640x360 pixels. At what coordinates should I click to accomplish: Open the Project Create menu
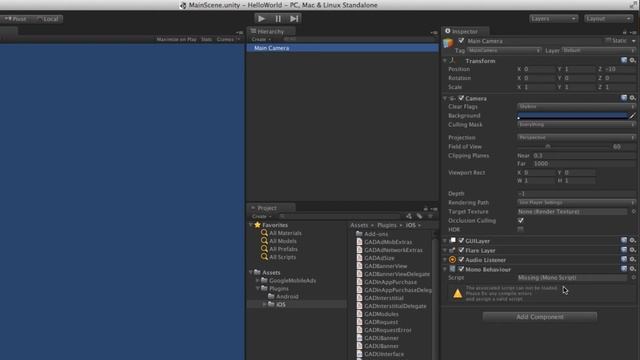(261, 216)
